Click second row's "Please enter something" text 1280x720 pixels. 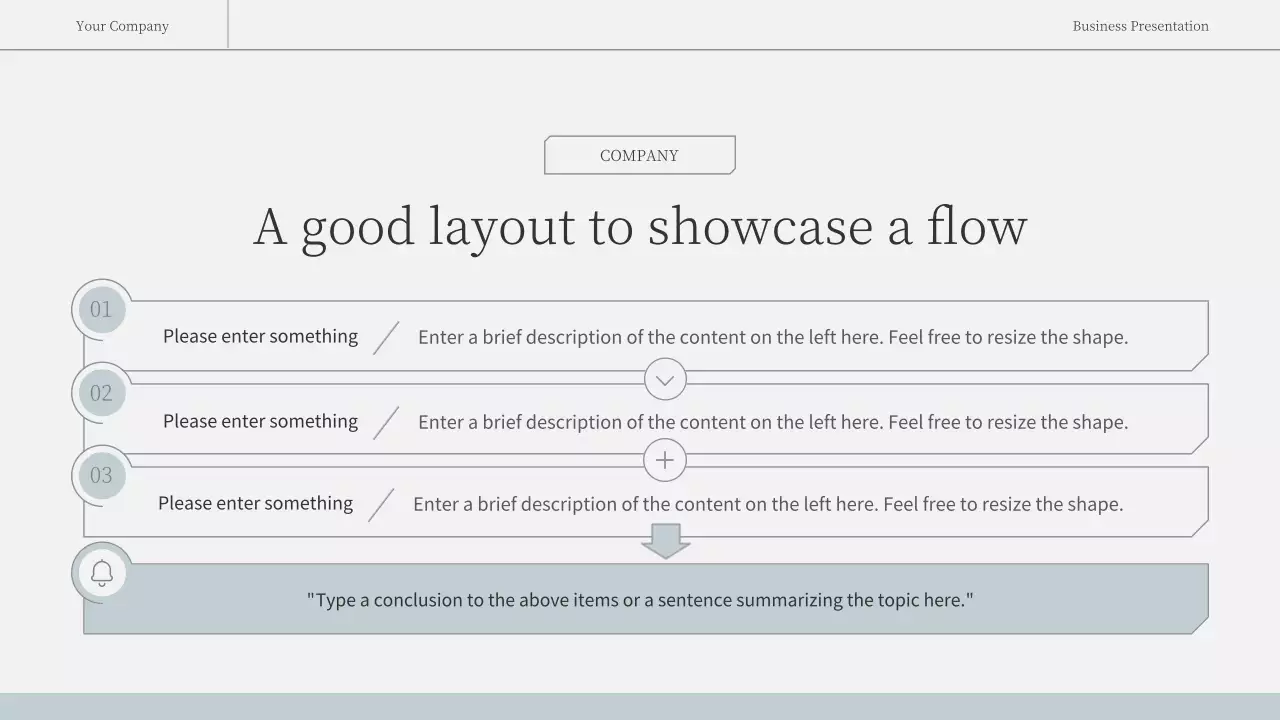260,422
